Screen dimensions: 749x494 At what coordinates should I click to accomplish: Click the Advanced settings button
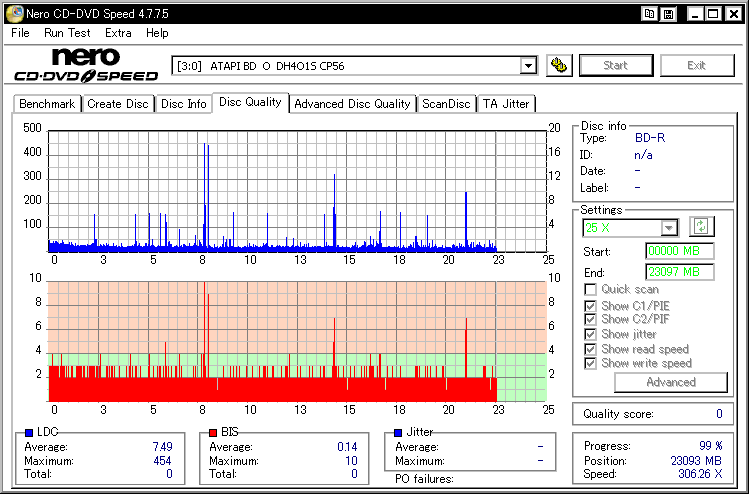(x=671, y=382)
